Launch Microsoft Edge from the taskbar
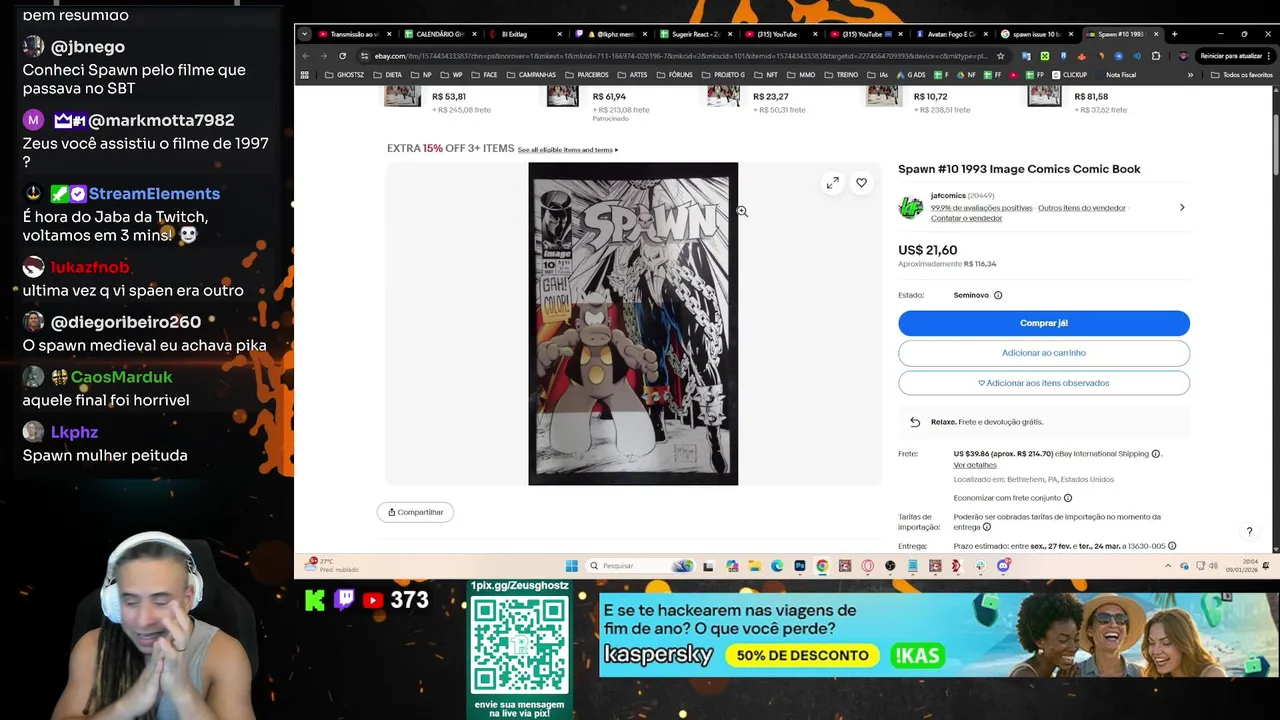 [x=777, y=566]
